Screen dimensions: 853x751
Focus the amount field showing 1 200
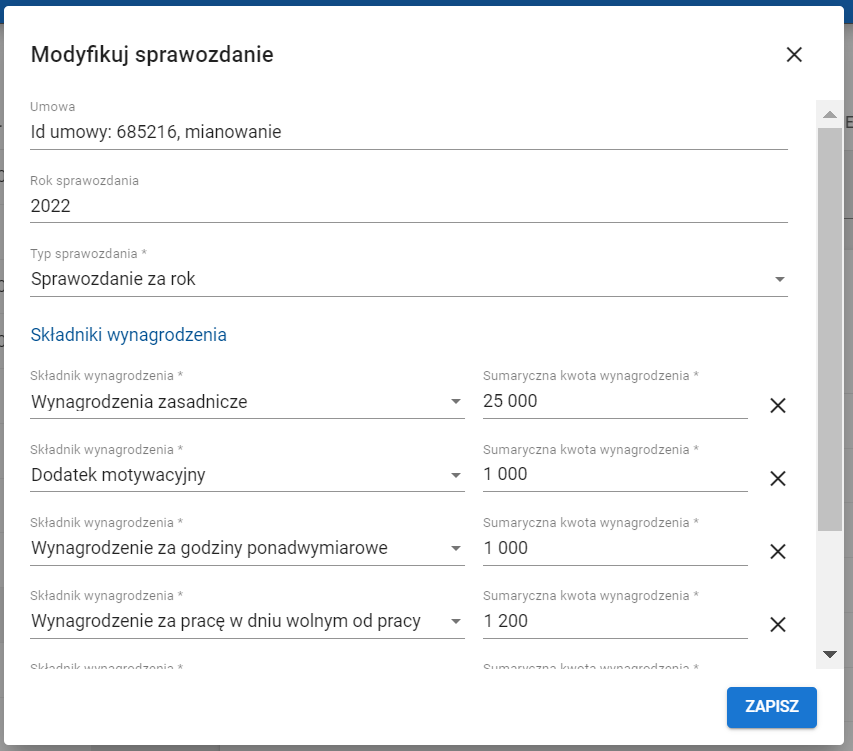[x=614, y=621]
